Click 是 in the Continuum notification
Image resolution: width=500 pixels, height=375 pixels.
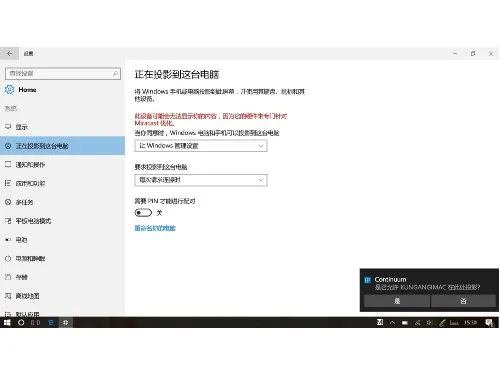point(397,301)
